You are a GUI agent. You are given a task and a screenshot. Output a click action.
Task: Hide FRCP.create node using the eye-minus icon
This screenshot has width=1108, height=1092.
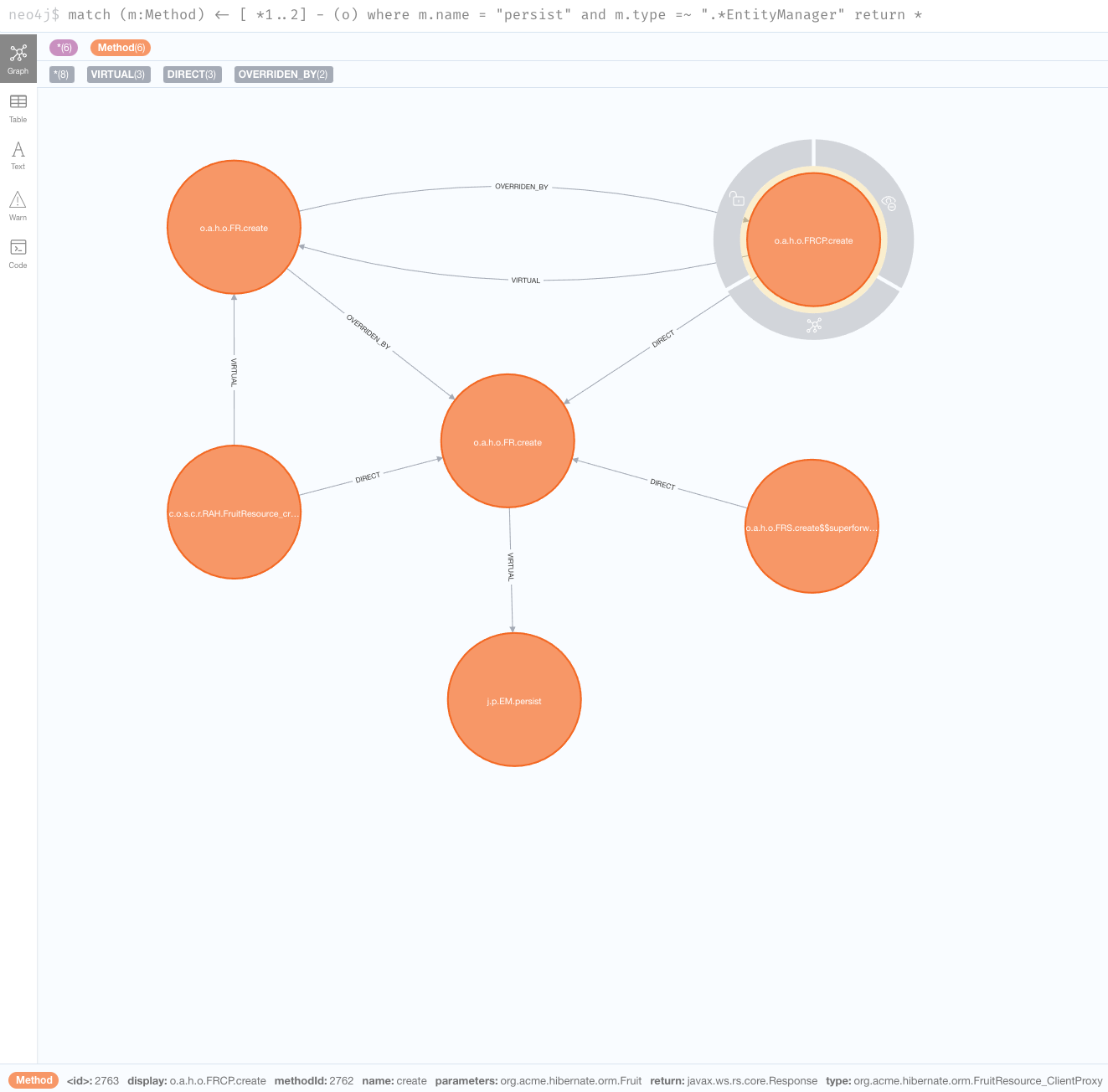click(889, 203)
